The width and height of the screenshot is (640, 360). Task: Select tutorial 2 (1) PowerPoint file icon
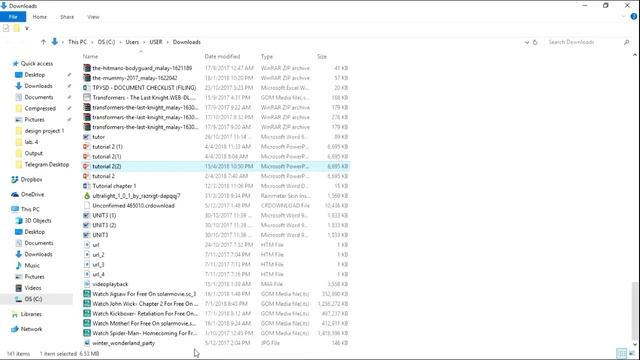point(87,147)
